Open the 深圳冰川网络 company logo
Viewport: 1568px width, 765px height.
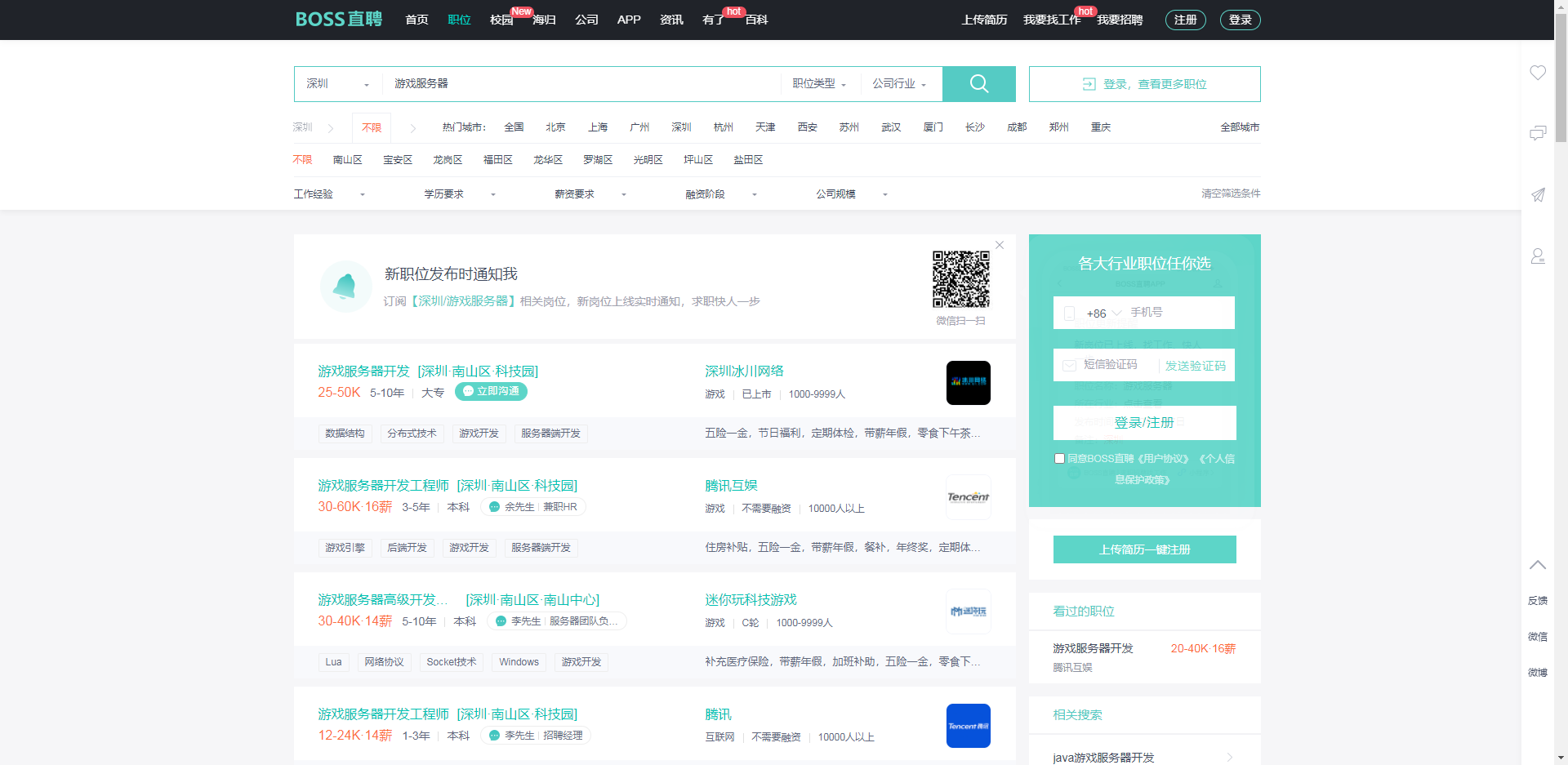[969, 383]
